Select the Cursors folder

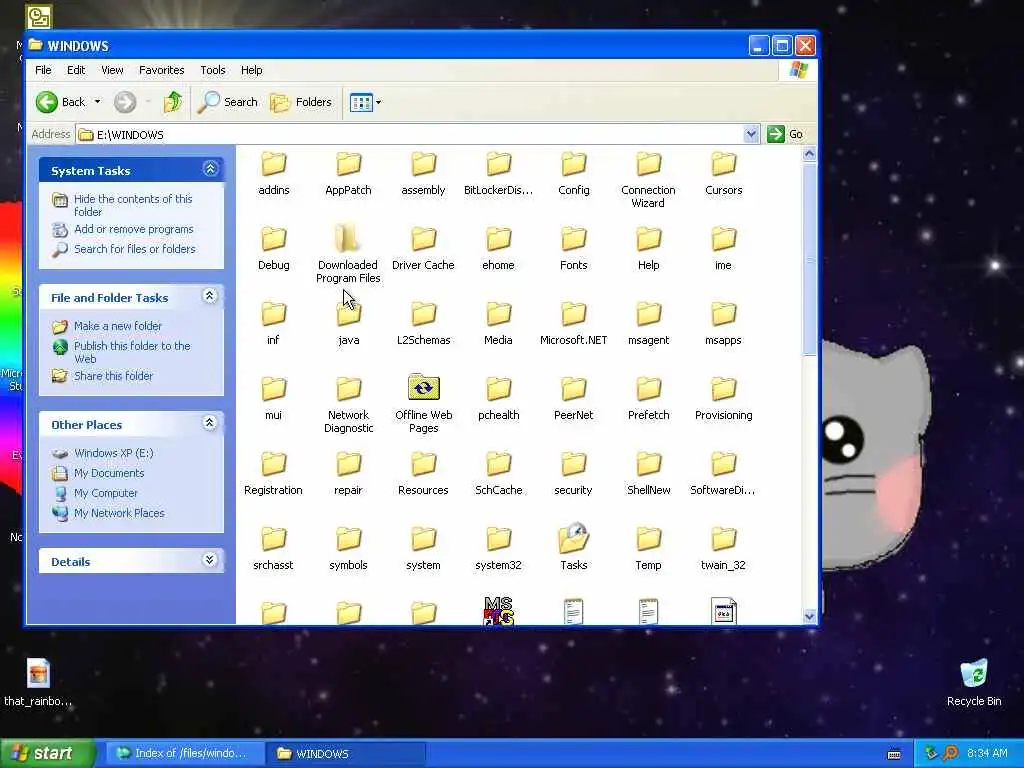[724, 174]
